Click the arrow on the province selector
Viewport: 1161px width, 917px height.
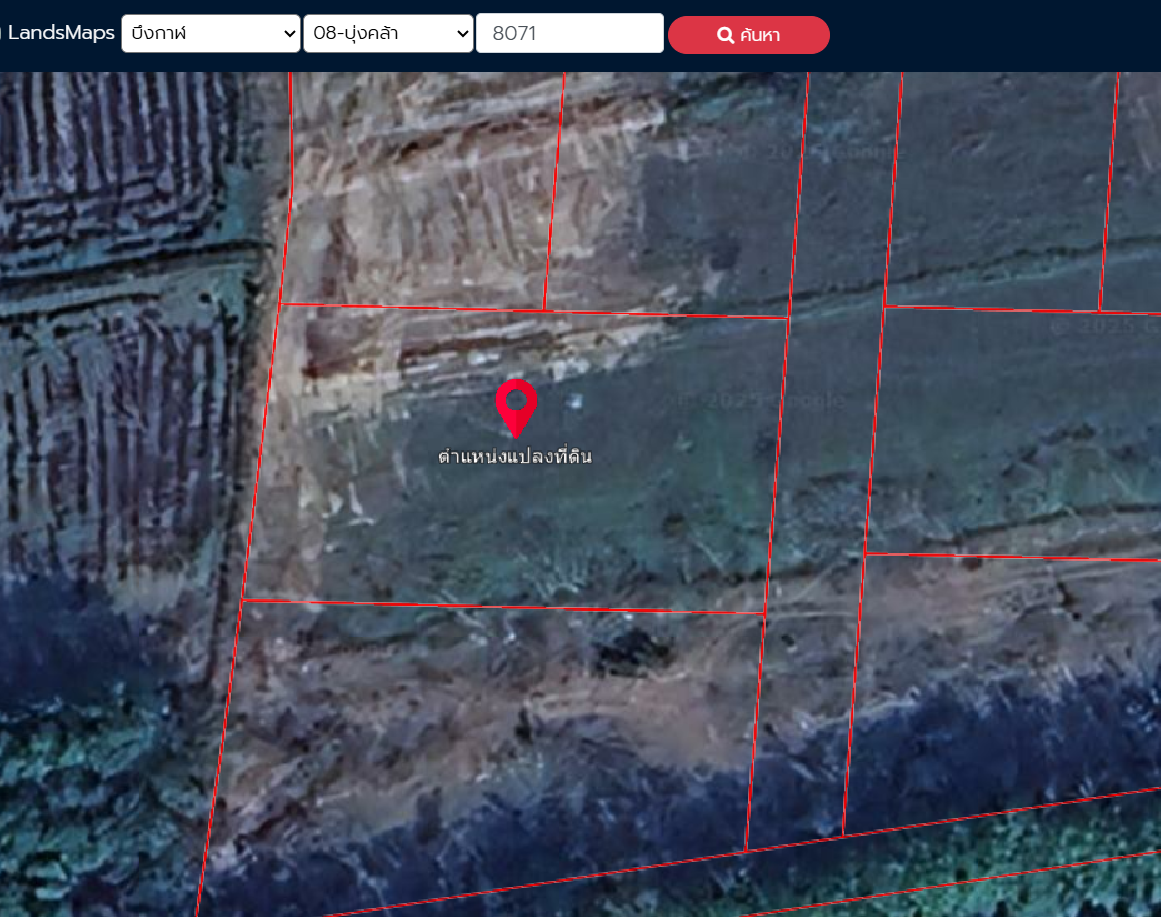coord(289,33)
